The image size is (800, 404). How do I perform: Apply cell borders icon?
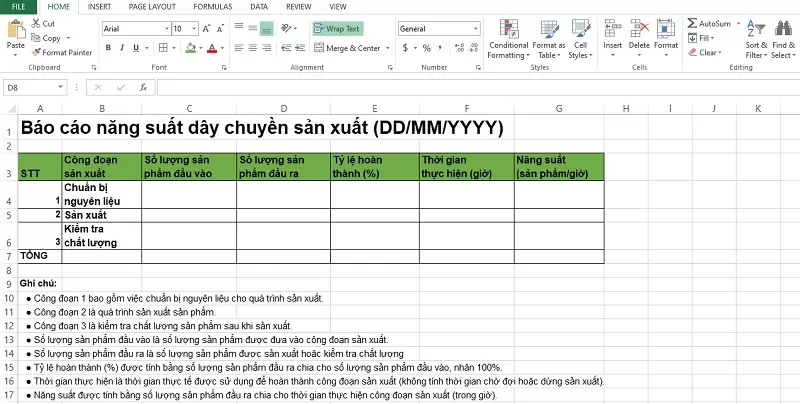(163, 48)
